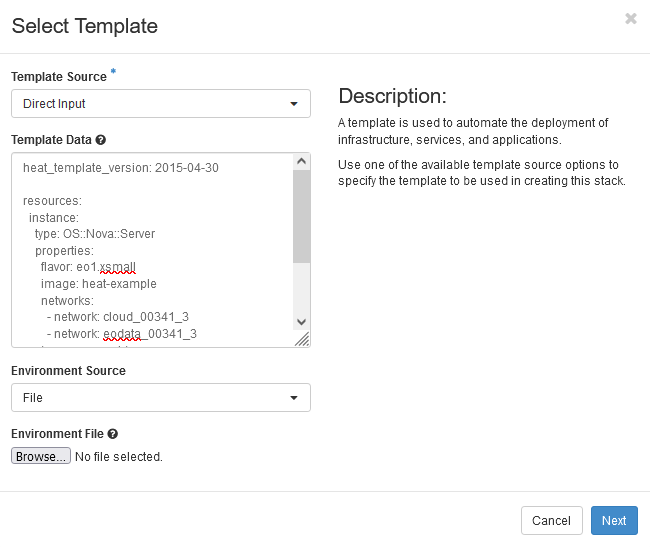The image size is (650, 547).
Task: Click the Template Data help icon
Action: [x=101, y=141]
